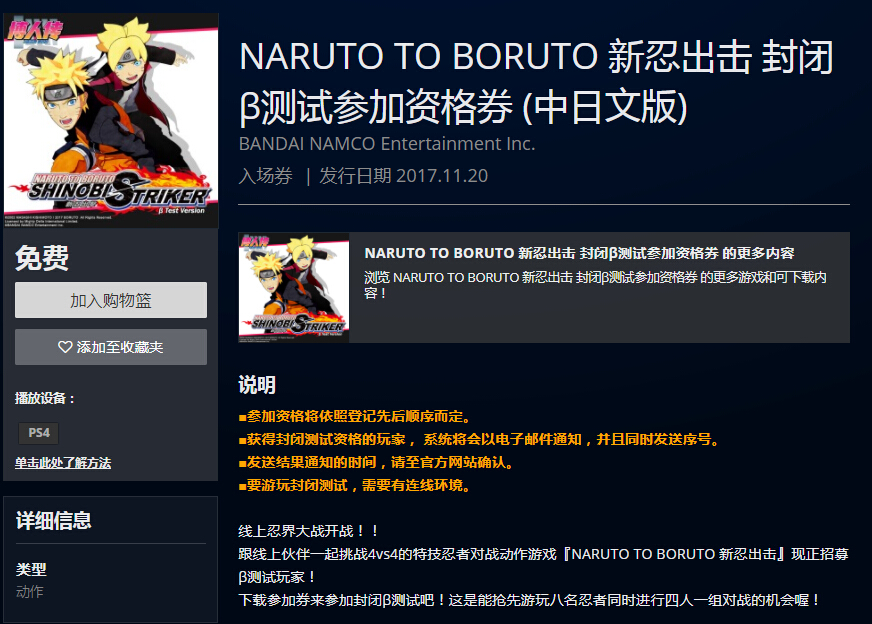Open the BANDAI NAMCO Entertainment Inc. publisher link
872x624 pixels.
pyautogui.click(x=387, y=143)
